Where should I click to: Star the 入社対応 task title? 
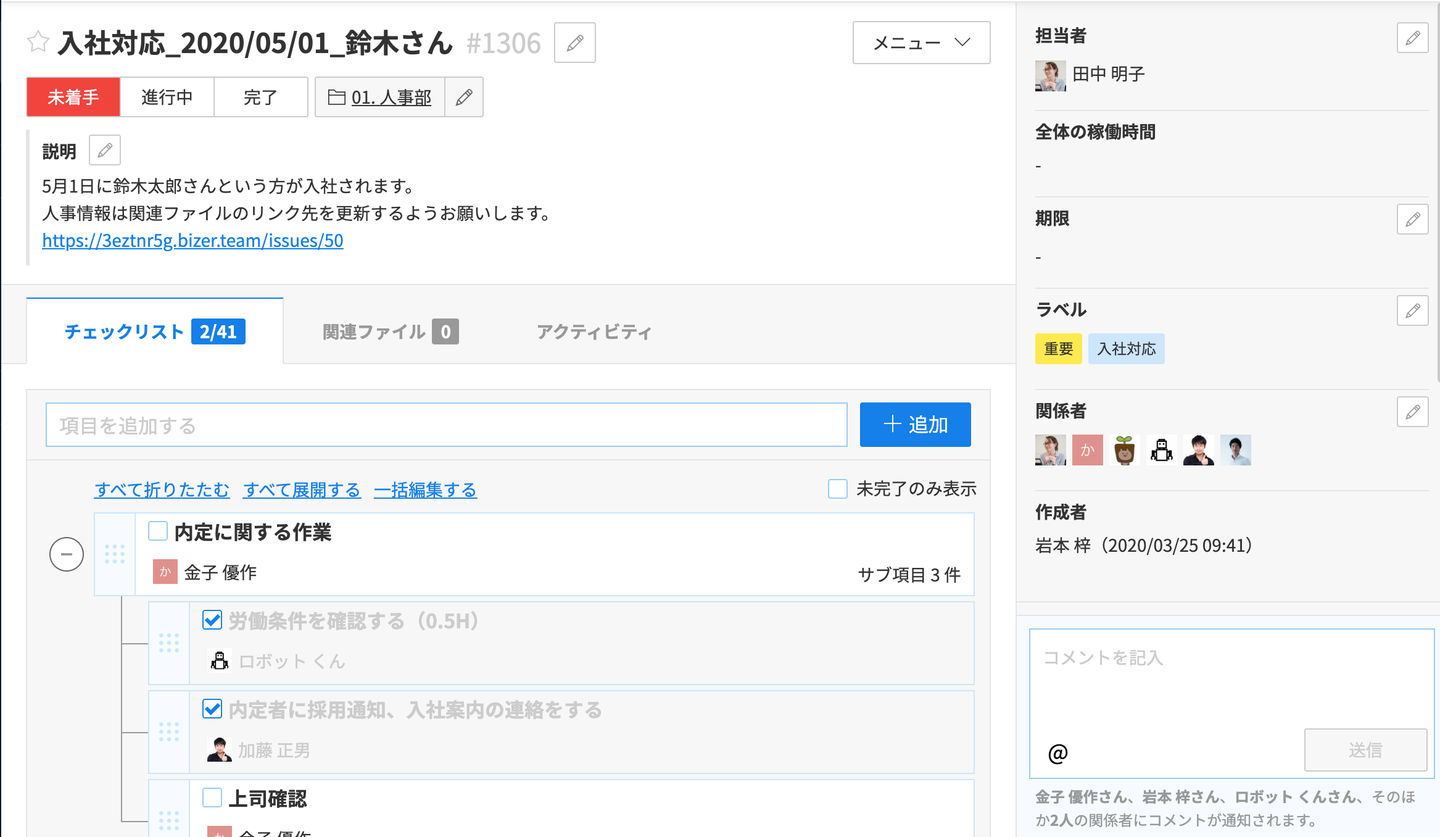(38, 42)
